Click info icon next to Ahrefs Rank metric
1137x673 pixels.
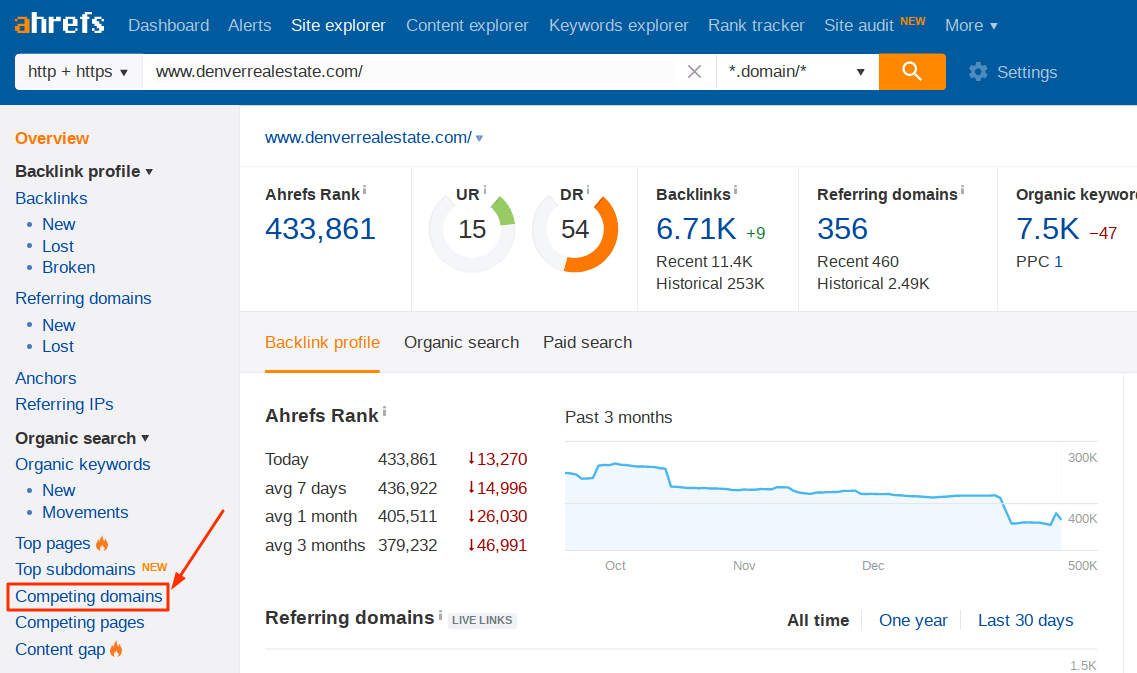tap(364, 190)
